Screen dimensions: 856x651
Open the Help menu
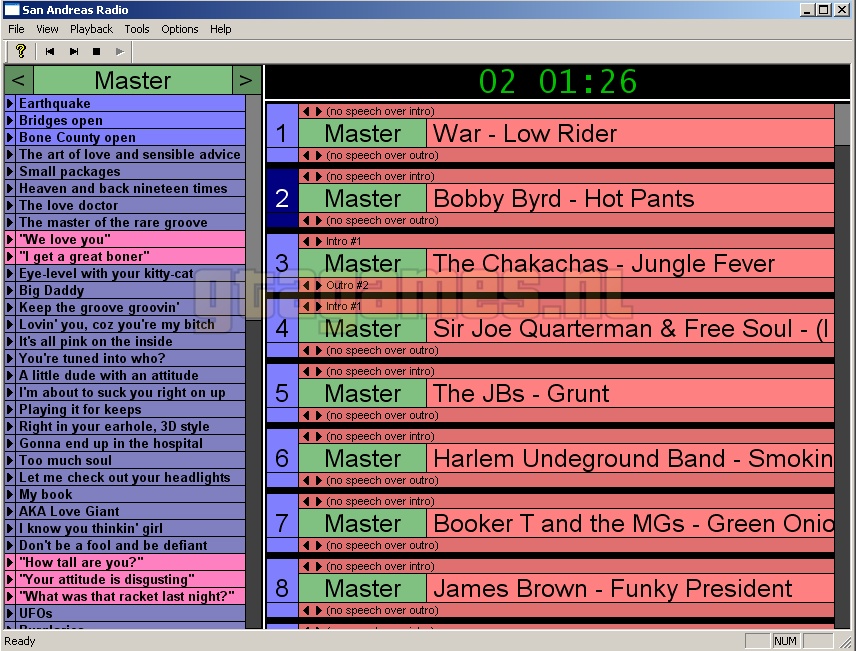(x=221, y=29)
